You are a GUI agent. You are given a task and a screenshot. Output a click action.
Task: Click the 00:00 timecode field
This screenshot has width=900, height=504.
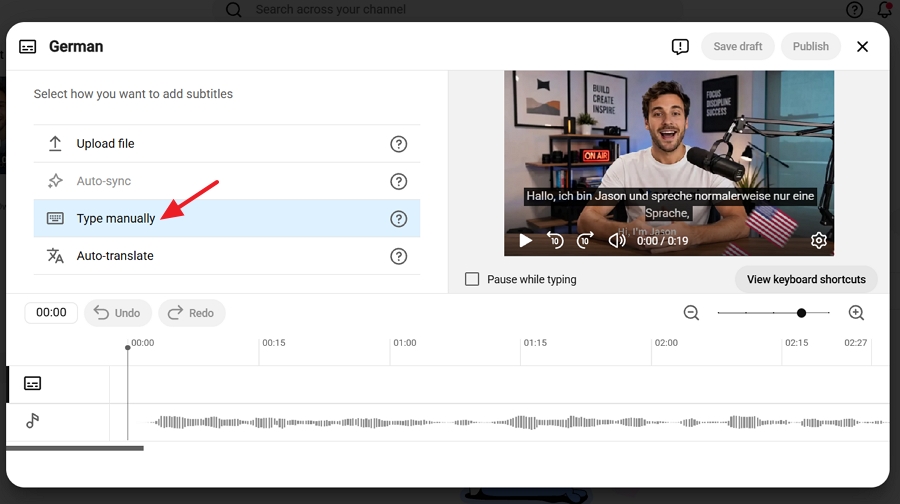51,312
